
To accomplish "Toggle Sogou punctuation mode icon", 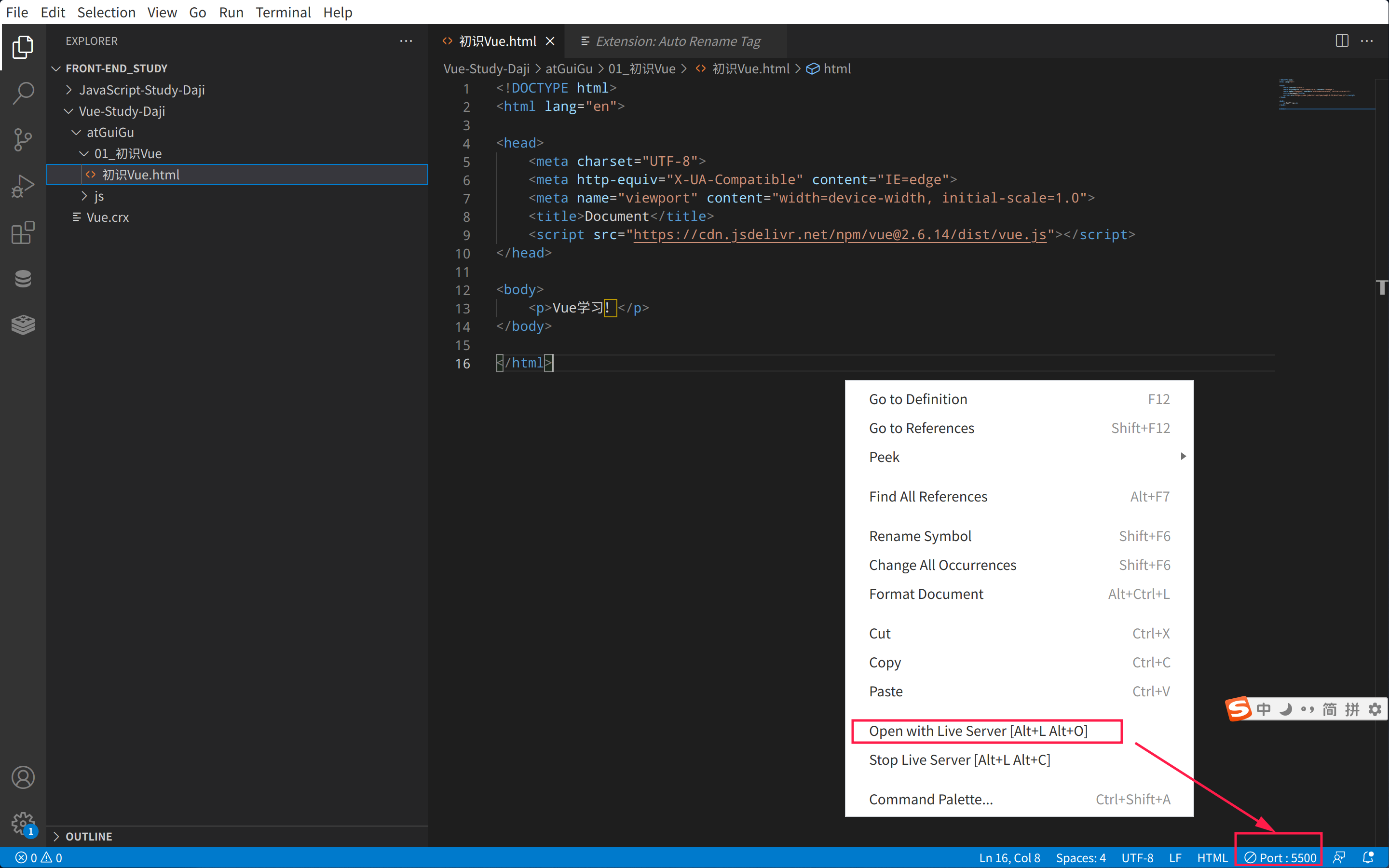I will tap(1307, 709).
